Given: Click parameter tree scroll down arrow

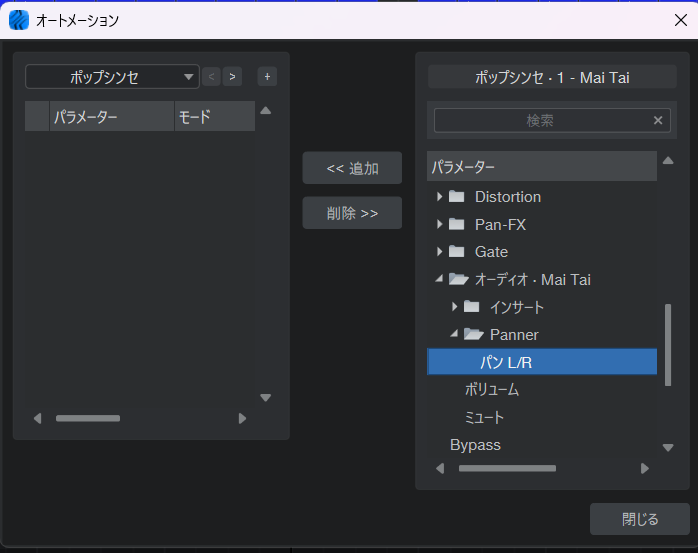Looking at the screenshot, I should tap(668, 447).
